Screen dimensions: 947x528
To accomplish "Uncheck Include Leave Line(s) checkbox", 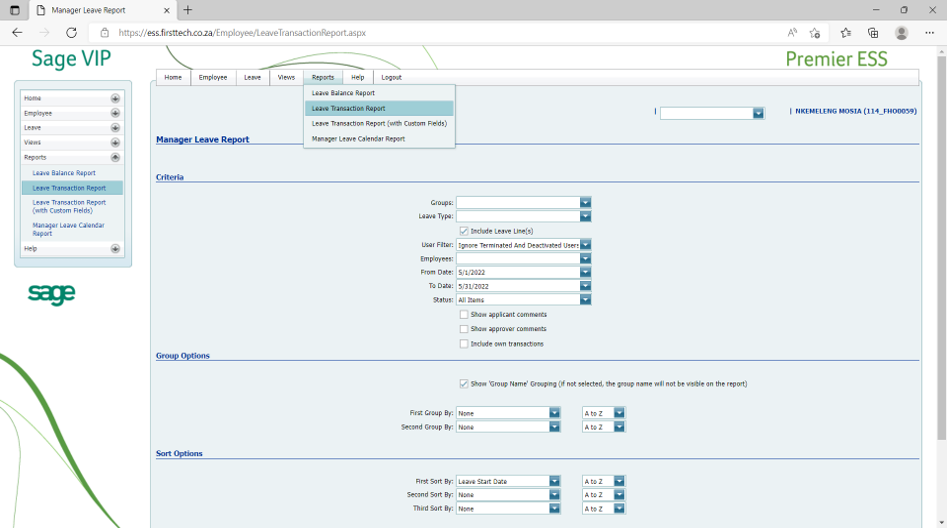I will [x=464, y=231].
